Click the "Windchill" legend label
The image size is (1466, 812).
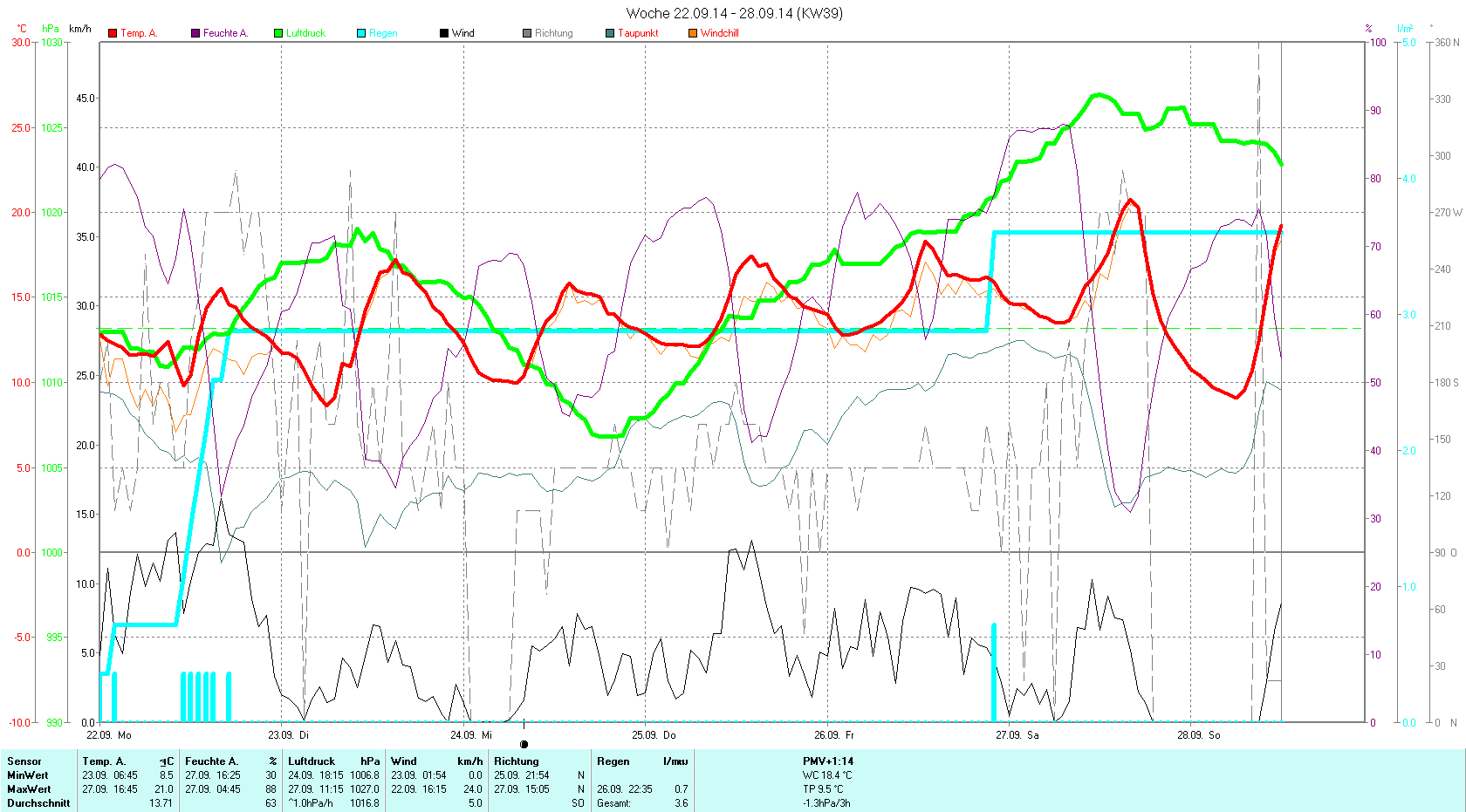pyautogui.click(x=720, y=33)
